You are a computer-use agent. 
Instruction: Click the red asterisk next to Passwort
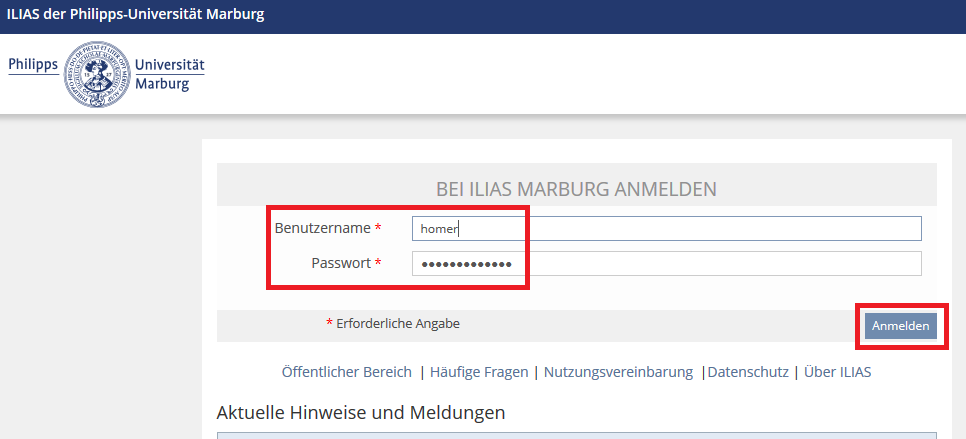(378, 263)
